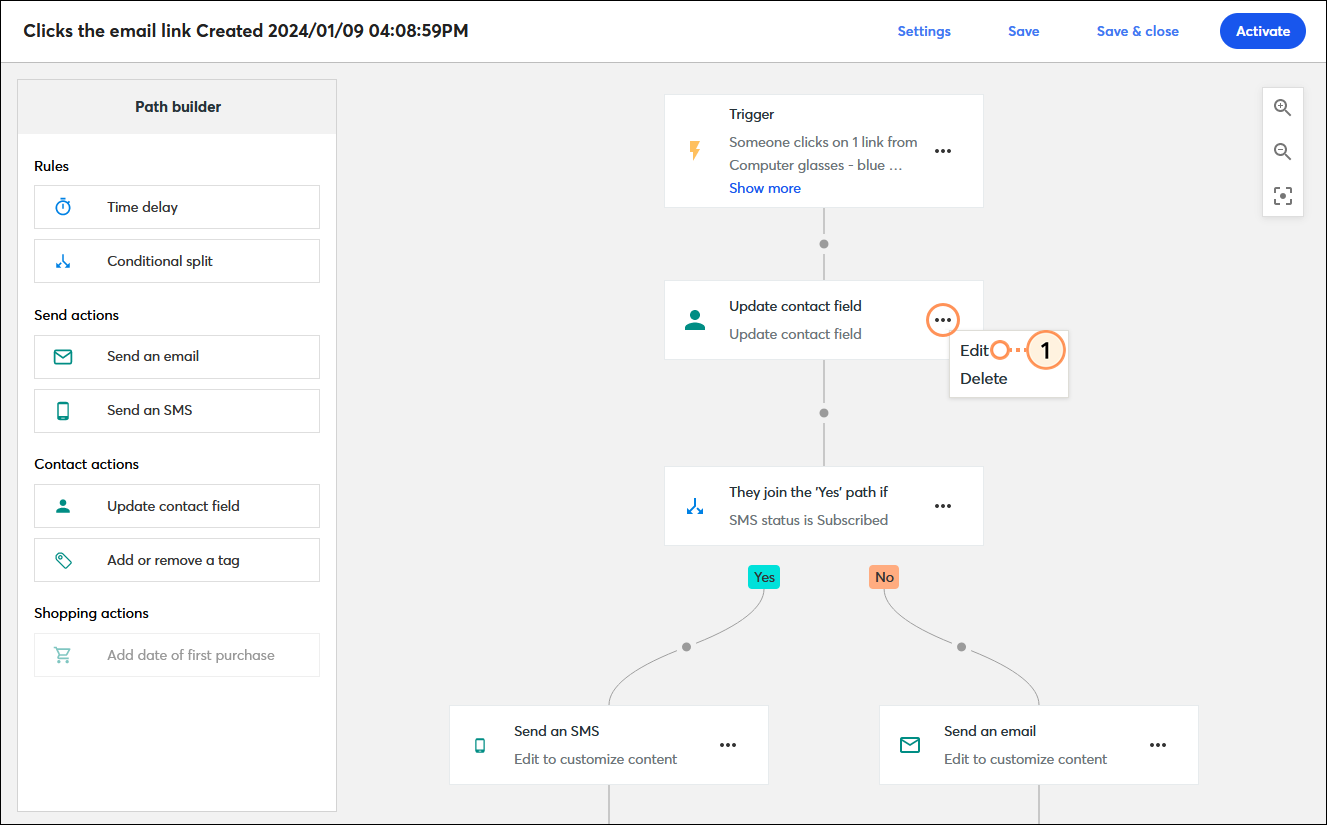This screenshot has height=825, width=1327.
Task: Select the No branch label
Action: coord(884,577)
